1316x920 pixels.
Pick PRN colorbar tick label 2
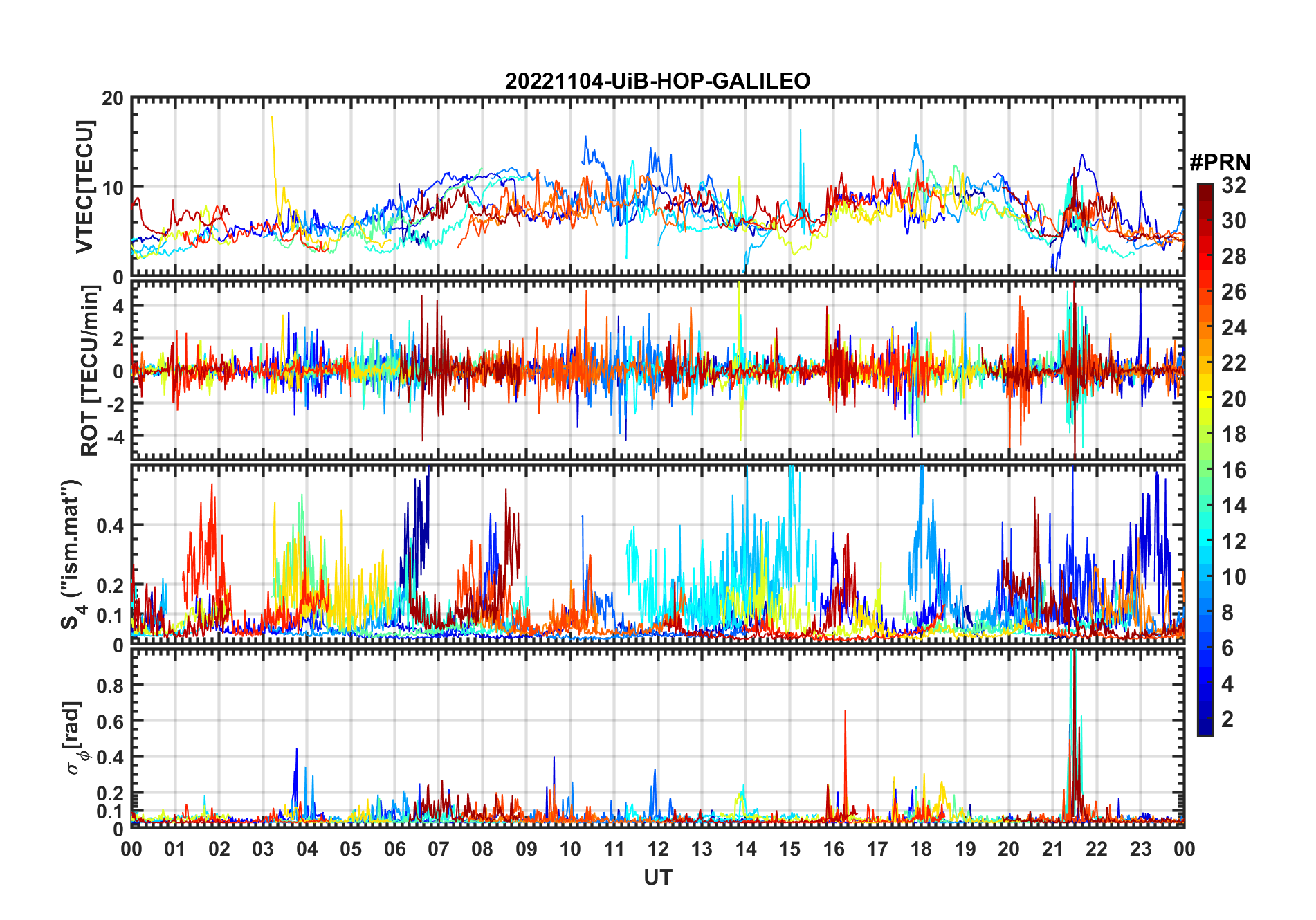tap(1228, 719)
